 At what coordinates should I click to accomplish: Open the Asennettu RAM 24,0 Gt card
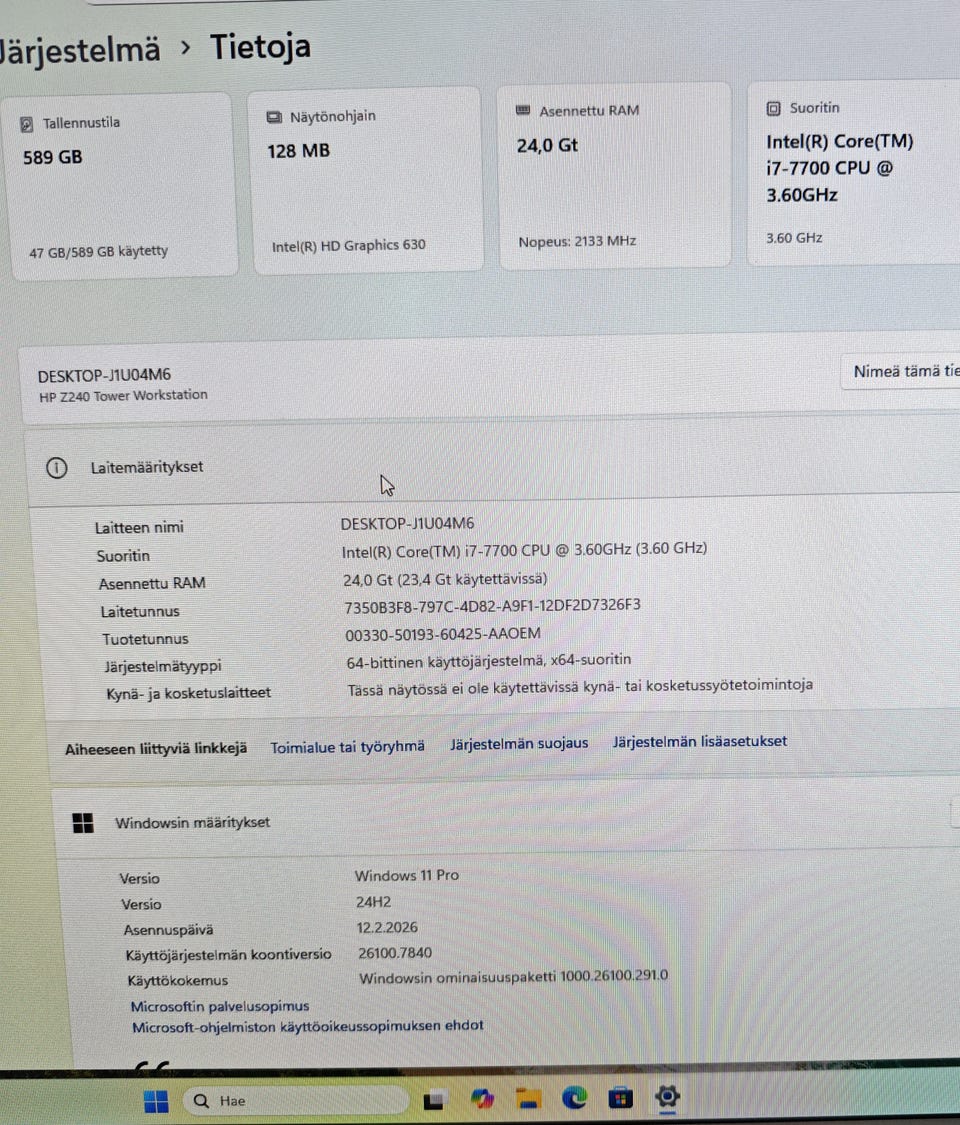pyautogui.click(x=614, y=176)
